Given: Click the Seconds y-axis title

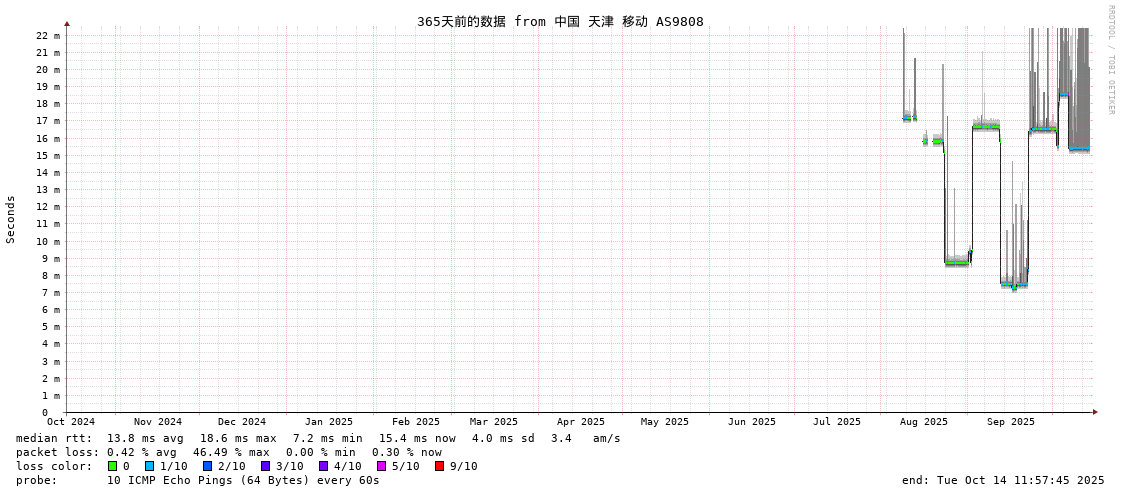Looking at the screenshot, I should pyautogui.click(x=11, y=219).
